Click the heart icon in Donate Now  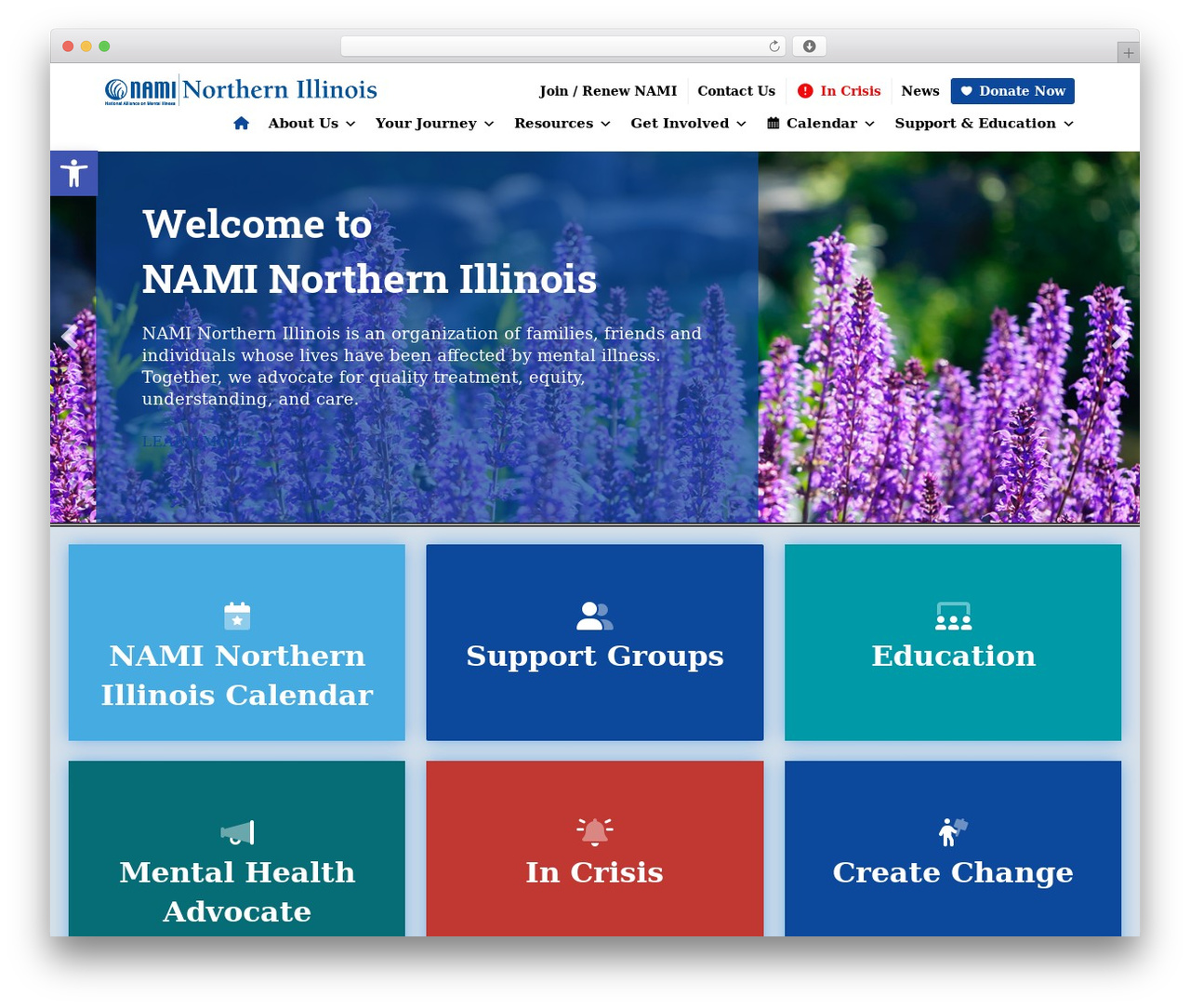tap(967, 91)
